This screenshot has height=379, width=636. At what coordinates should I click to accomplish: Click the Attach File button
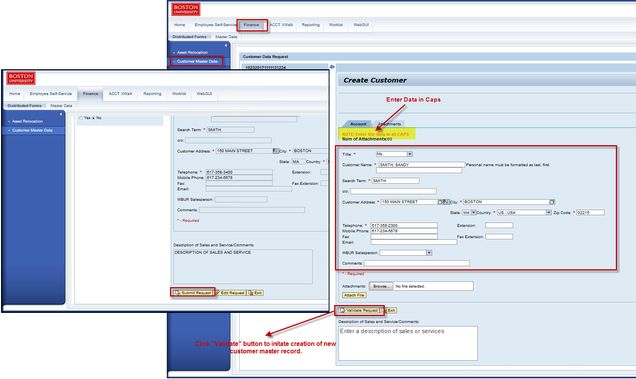(355, 295)
